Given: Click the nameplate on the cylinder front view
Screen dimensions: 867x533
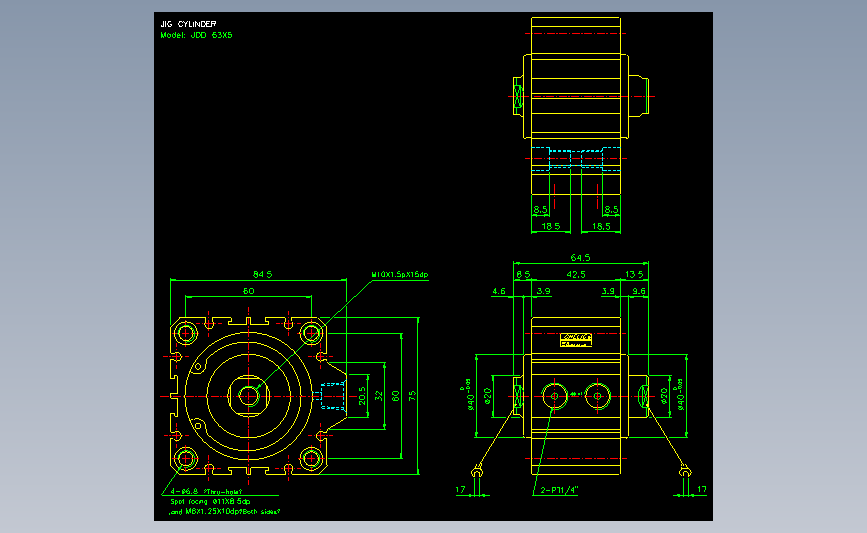Looking at the screenshot, I should pos(576,340).
